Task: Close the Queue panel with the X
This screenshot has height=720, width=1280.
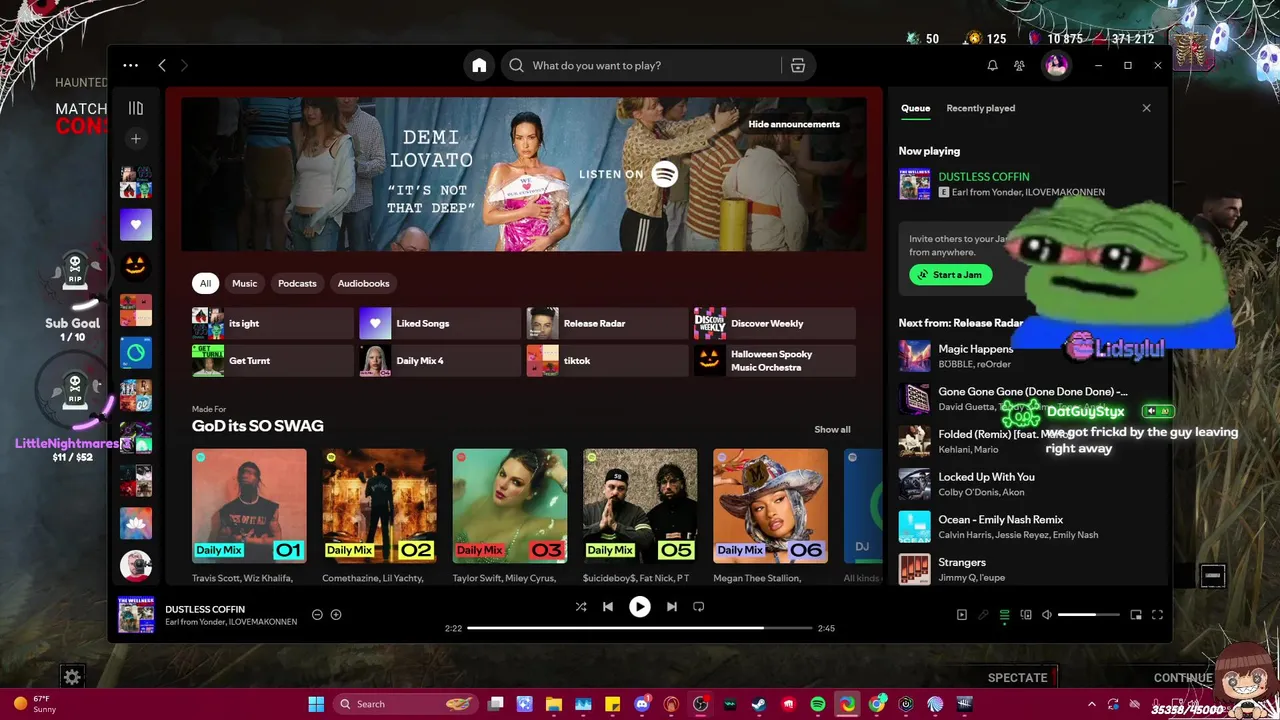Action: [1146, 108]
